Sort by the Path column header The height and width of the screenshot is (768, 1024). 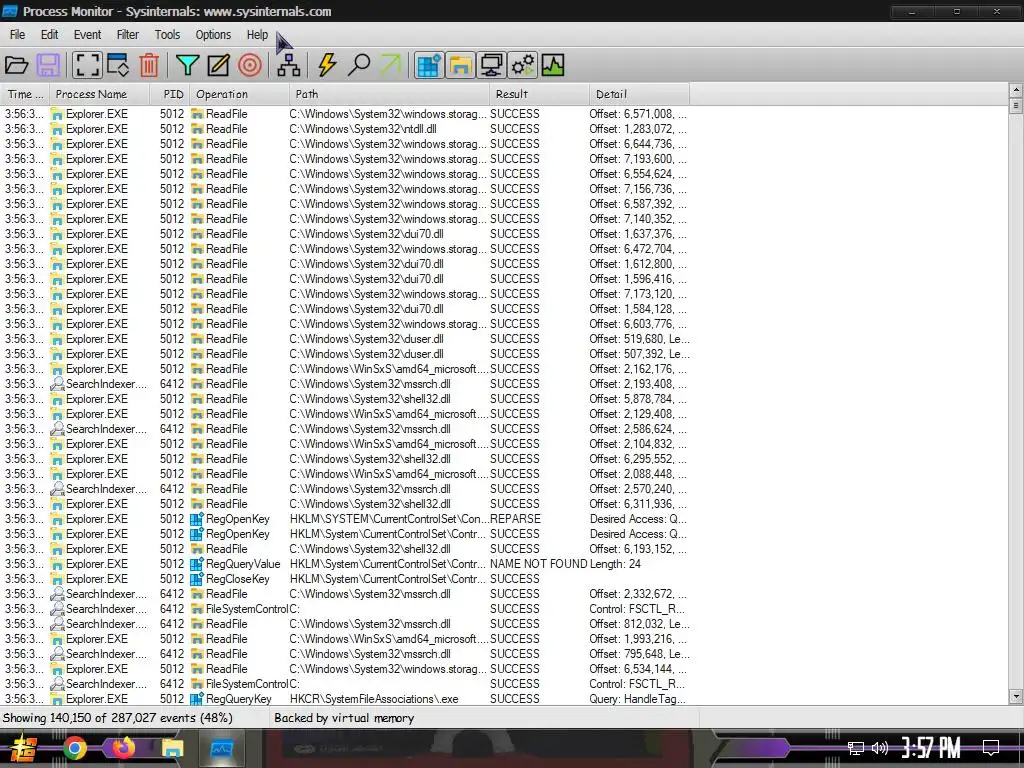389,94
